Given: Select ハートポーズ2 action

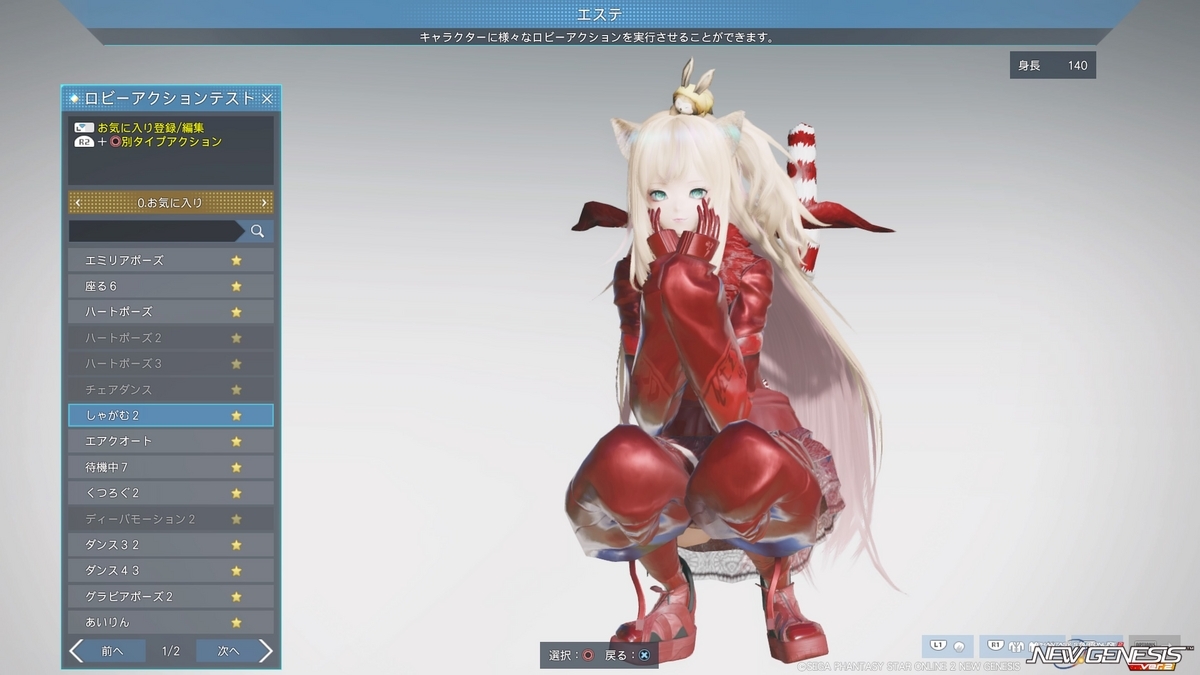Looking at the screenshot, I should click(171, 338).
